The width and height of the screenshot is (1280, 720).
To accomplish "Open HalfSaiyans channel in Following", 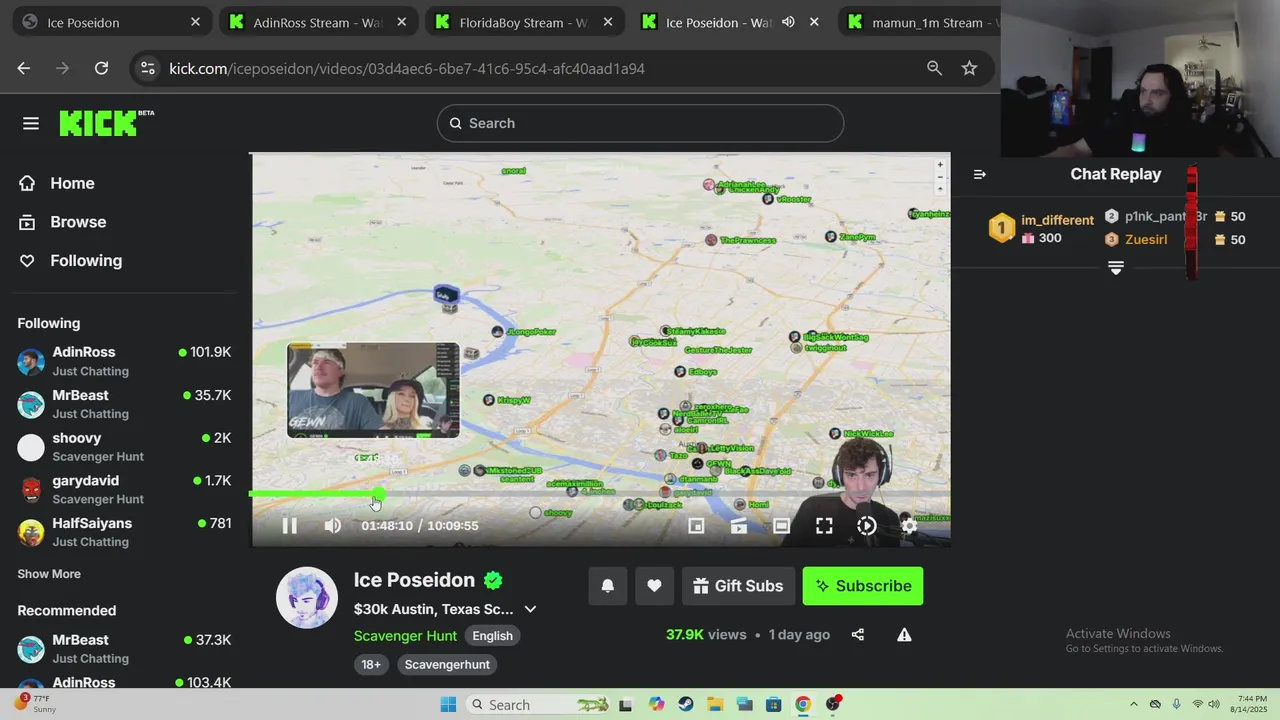I will click(x=125, y=531).
